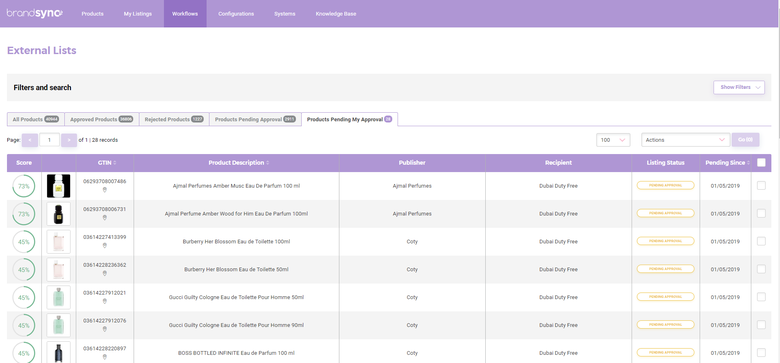This screenshot has width=780, height=363.
Task: Switch to Rejected Products tab
Action: 174,119
